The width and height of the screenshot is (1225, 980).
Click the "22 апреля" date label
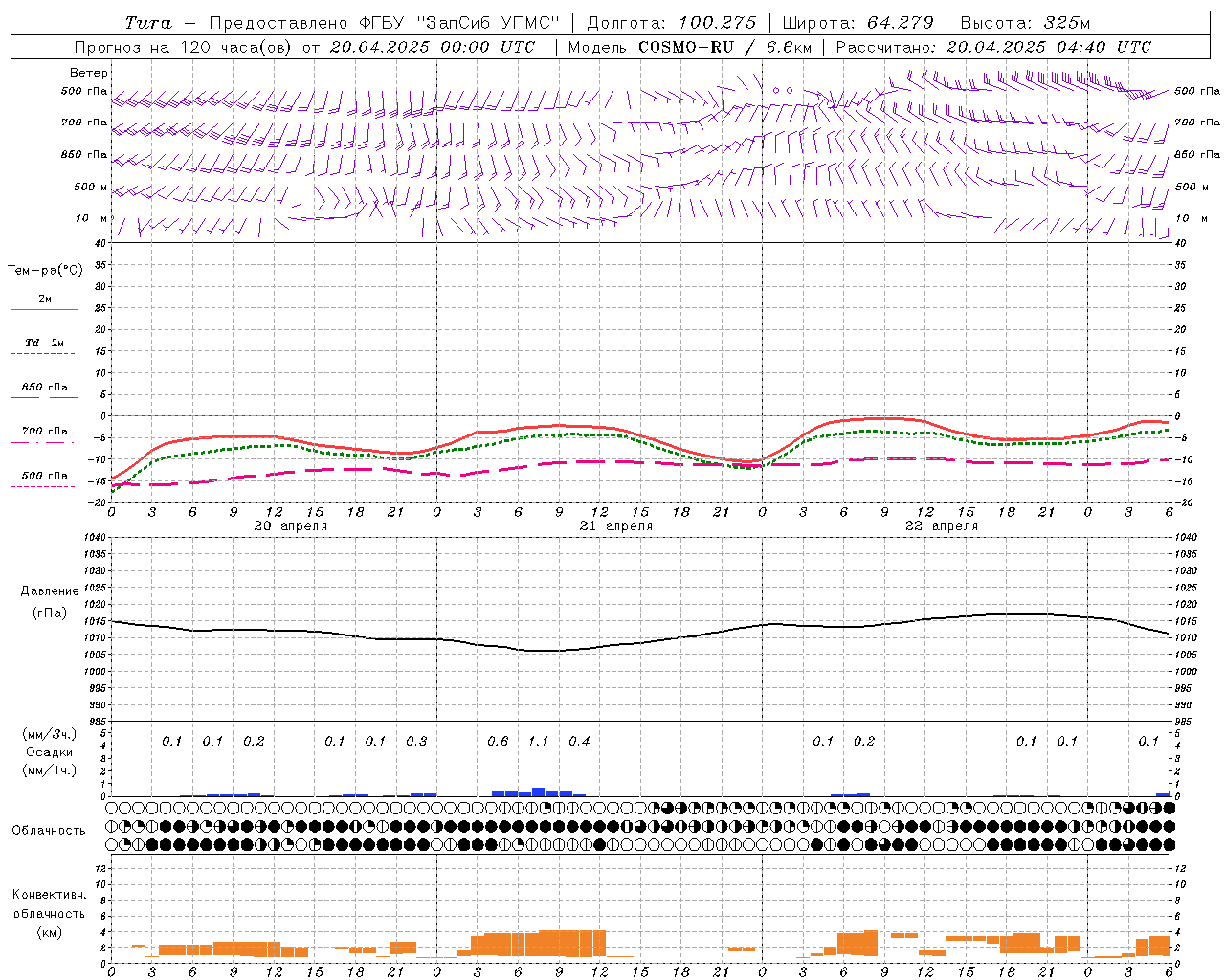click(x=942, y=526)
